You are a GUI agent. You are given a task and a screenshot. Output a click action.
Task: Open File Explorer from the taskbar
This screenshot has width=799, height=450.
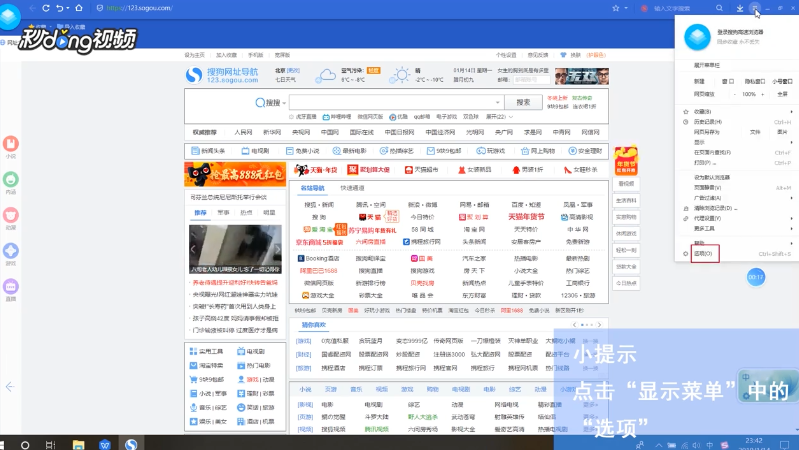[78, 445]
